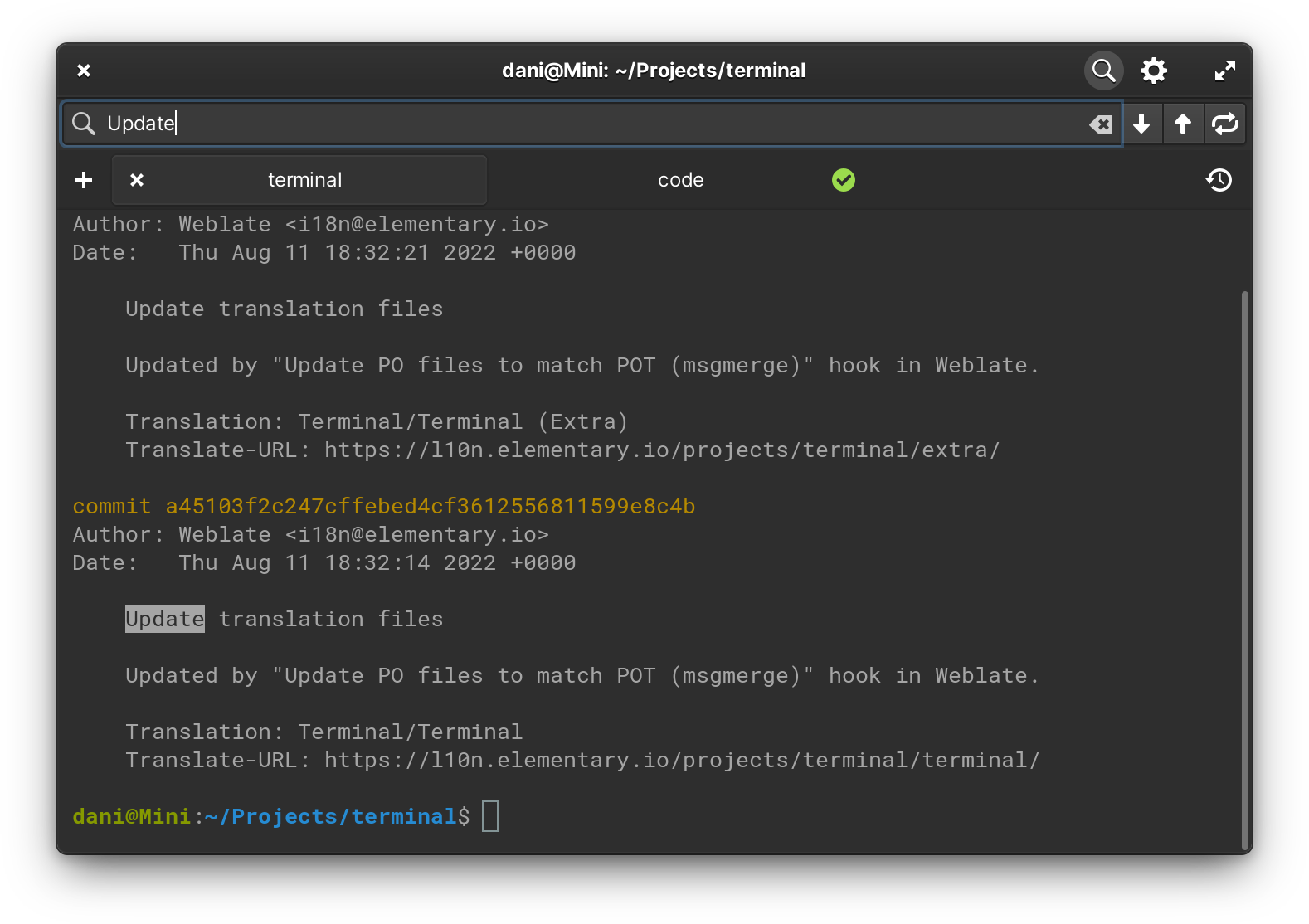Image resolution: width=1309 pixels, height=924 pixels.
Task: Click the dani@Mini shell prompt
Action: tap(271, 816)
